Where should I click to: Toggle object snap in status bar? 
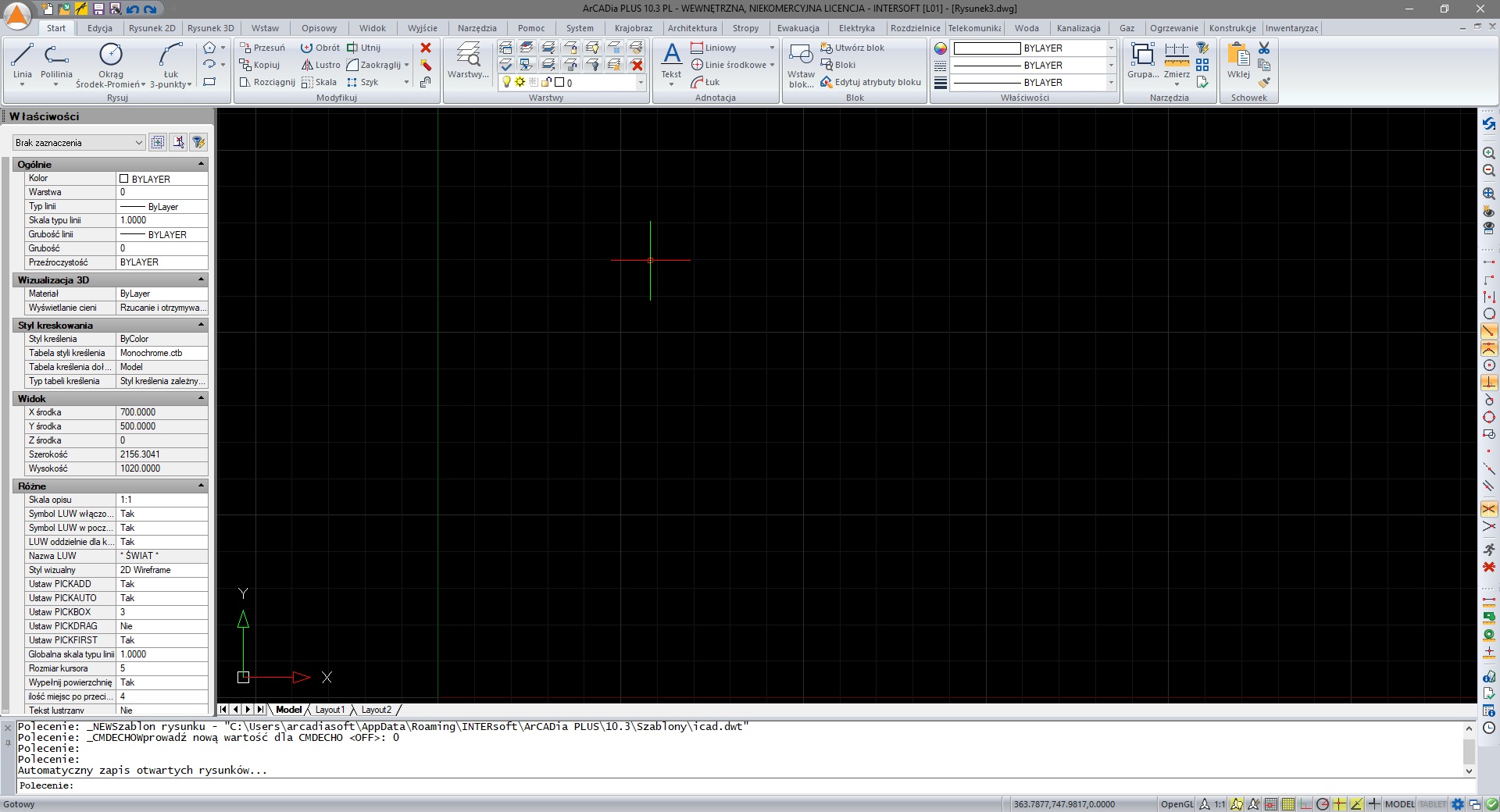[1339, 804]
